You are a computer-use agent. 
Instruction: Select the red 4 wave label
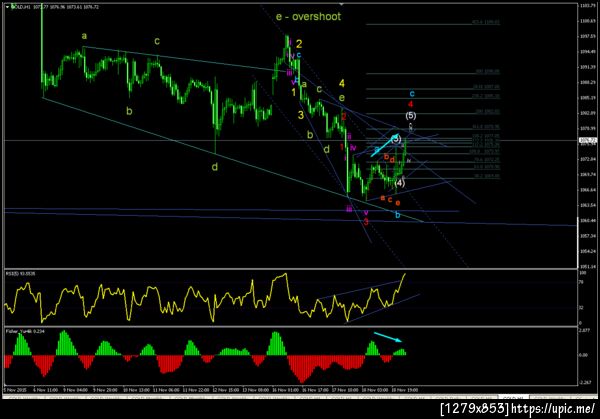411,104
